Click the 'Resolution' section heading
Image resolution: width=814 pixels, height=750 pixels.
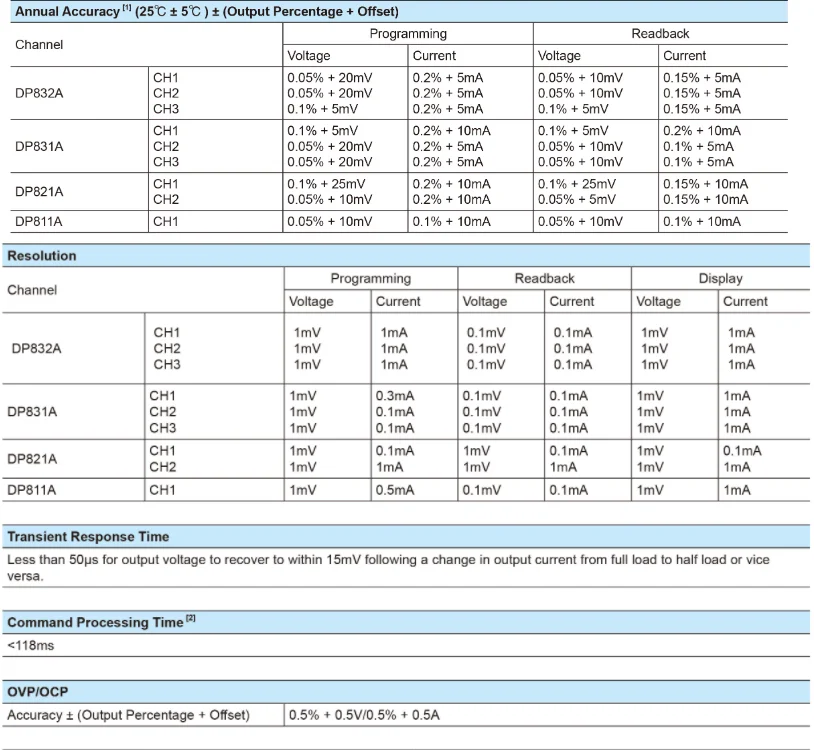click(42, 256)
